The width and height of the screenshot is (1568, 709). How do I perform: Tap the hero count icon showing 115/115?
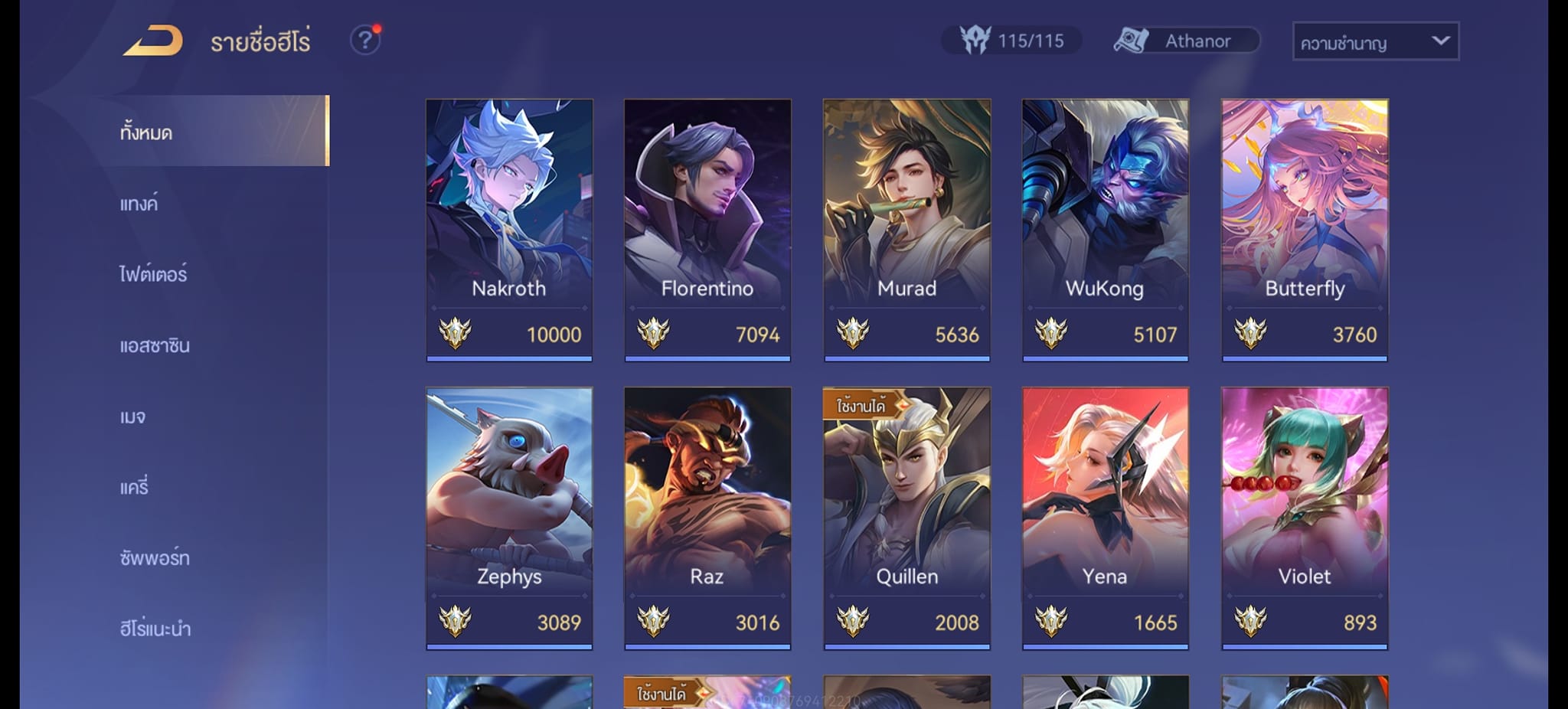[975, 40]
